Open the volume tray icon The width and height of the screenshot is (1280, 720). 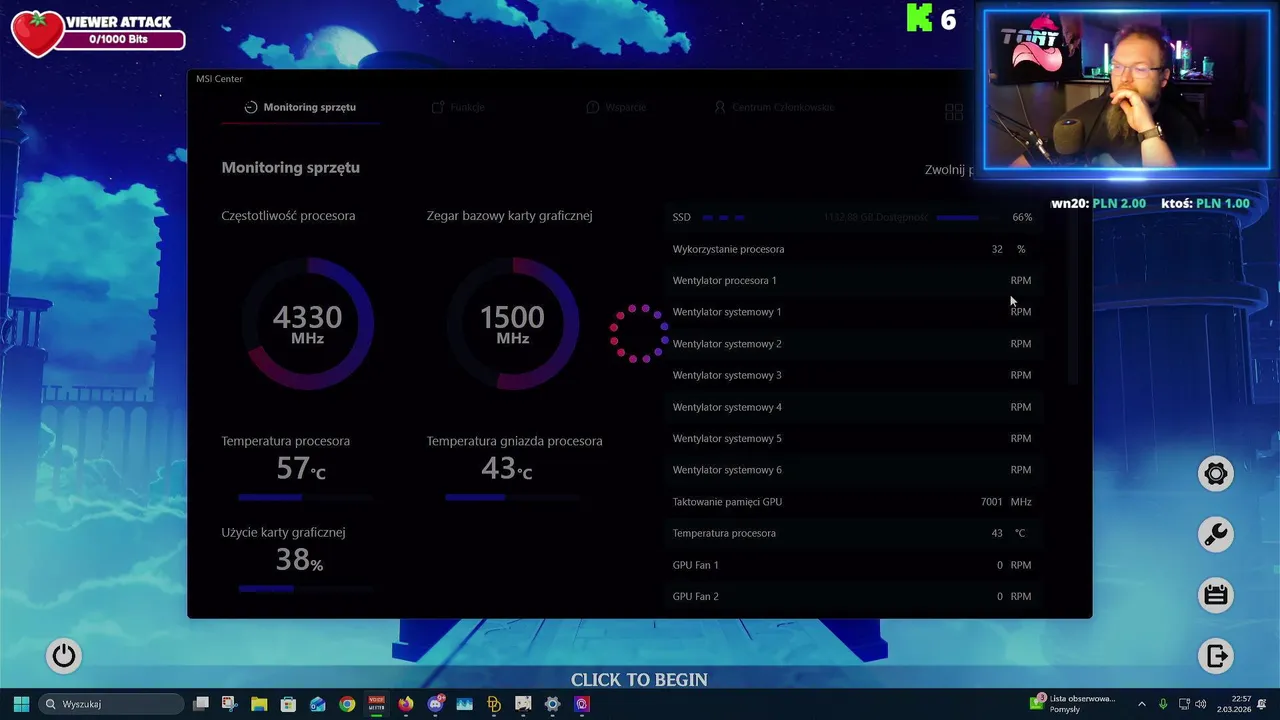(x=1201, y=704)
